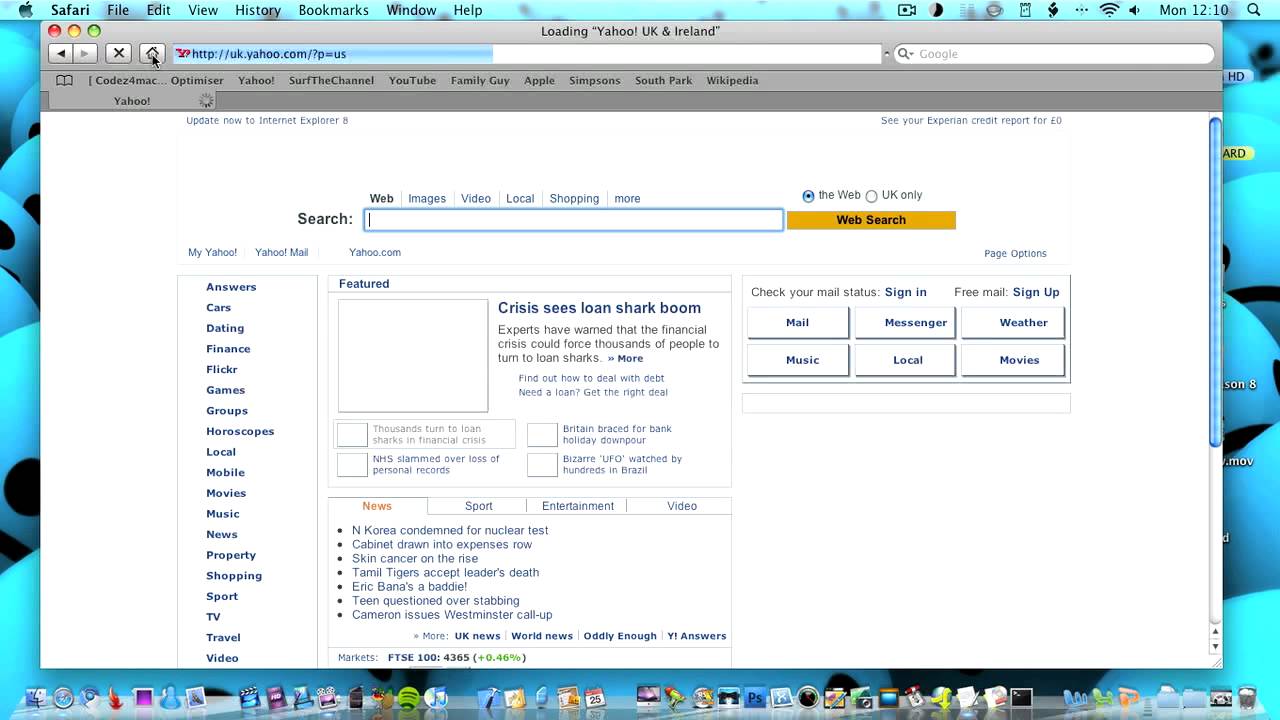Open Flickr in the left sidebar
1280x720 pixels.
pos(222,370)
